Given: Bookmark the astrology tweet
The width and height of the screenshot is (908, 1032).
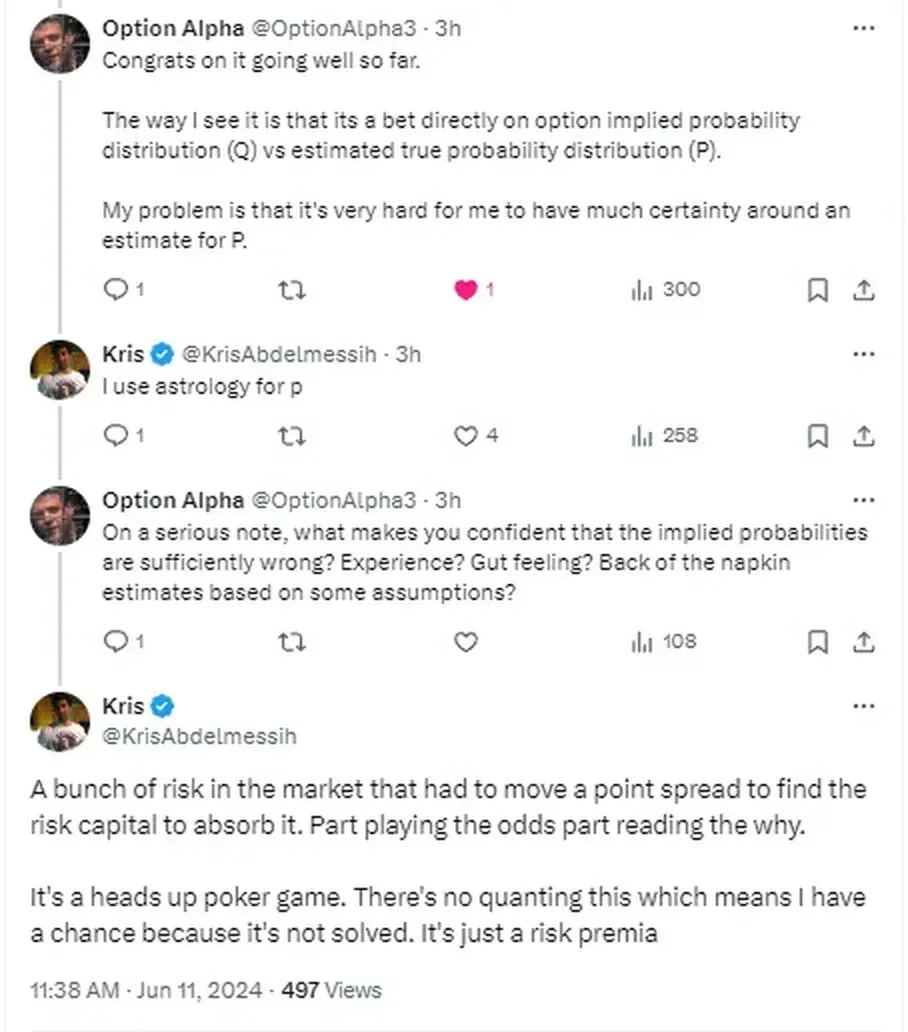Looking at the screenshot, I should pos(817,436).
